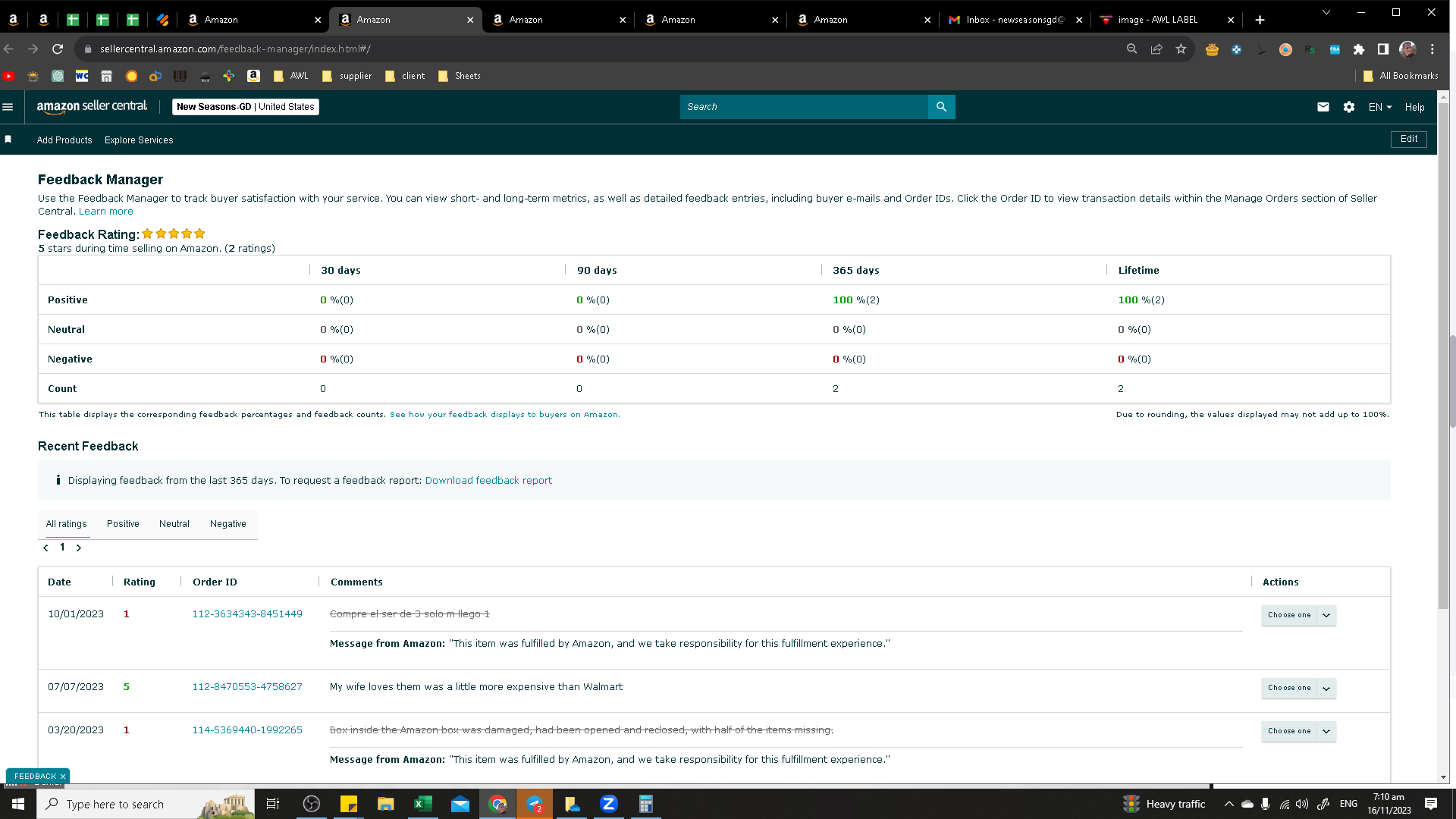Open Chrome zoom magnifier in address bar
The width and height of the screenshot is (1456, 819).
1131,49
